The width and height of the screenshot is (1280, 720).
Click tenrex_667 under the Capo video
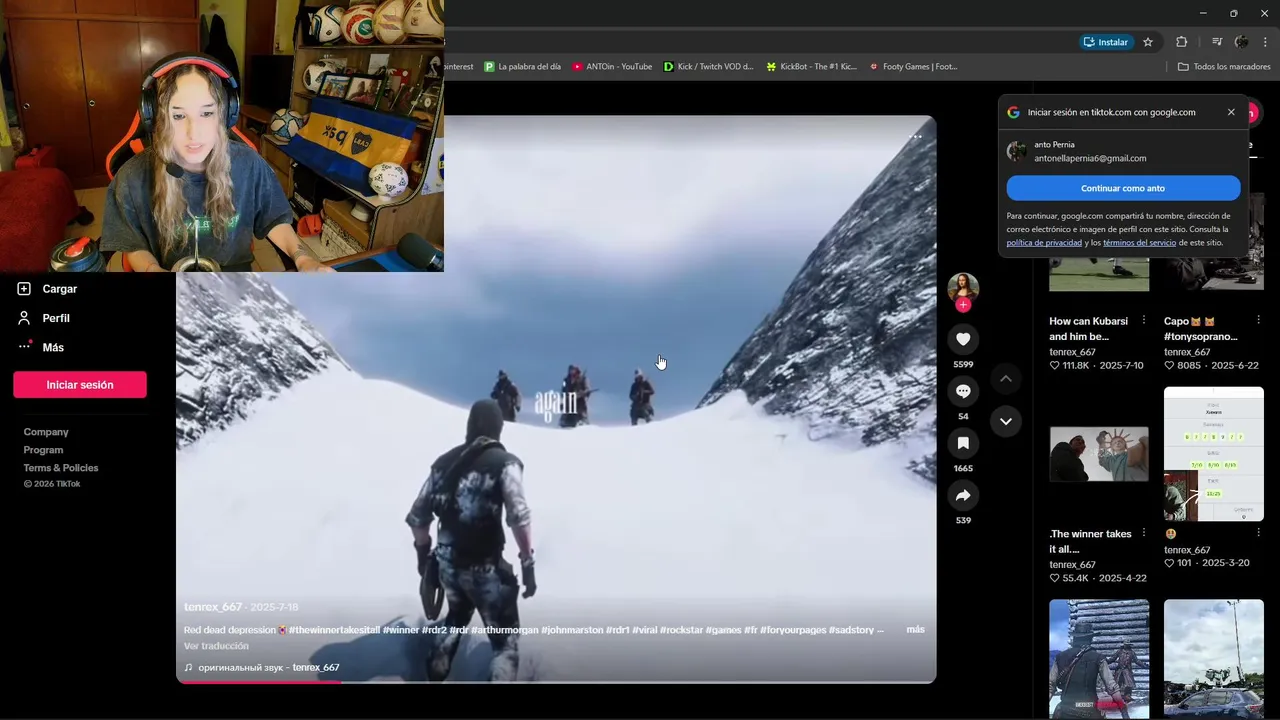tap(1187, 352)
